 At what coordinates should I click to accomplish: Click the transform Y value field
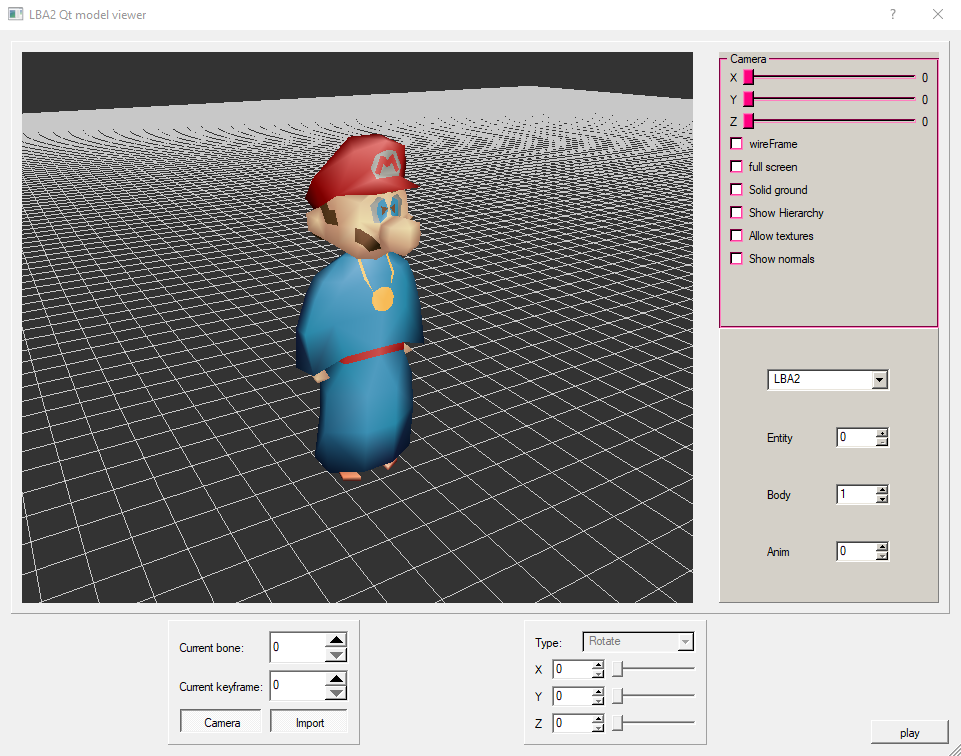pyautogui.click(x=572, y=696)
